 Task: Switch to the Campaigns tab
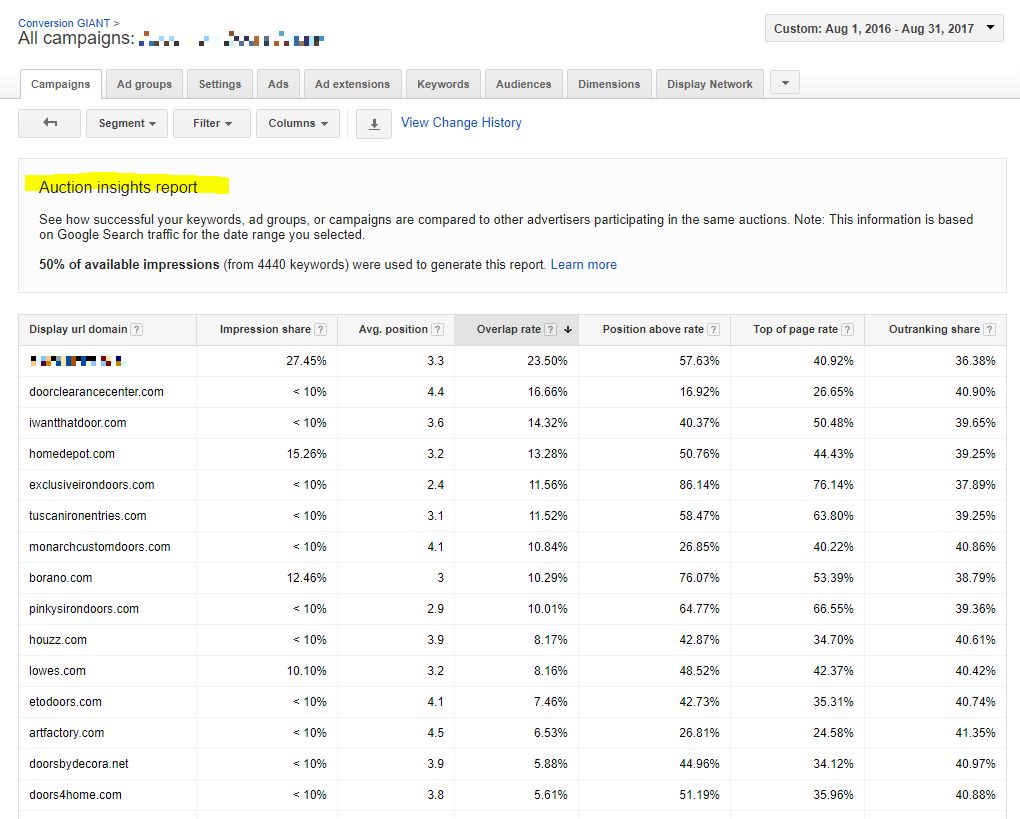click(x=60, y=85)
